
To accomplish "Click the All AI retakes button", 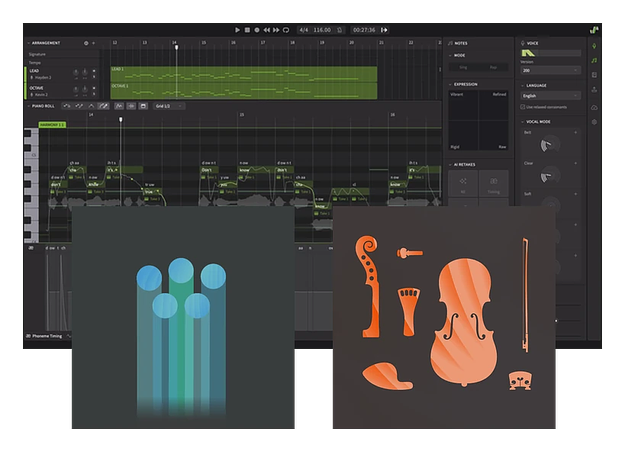I will click(x=463, y=183).
